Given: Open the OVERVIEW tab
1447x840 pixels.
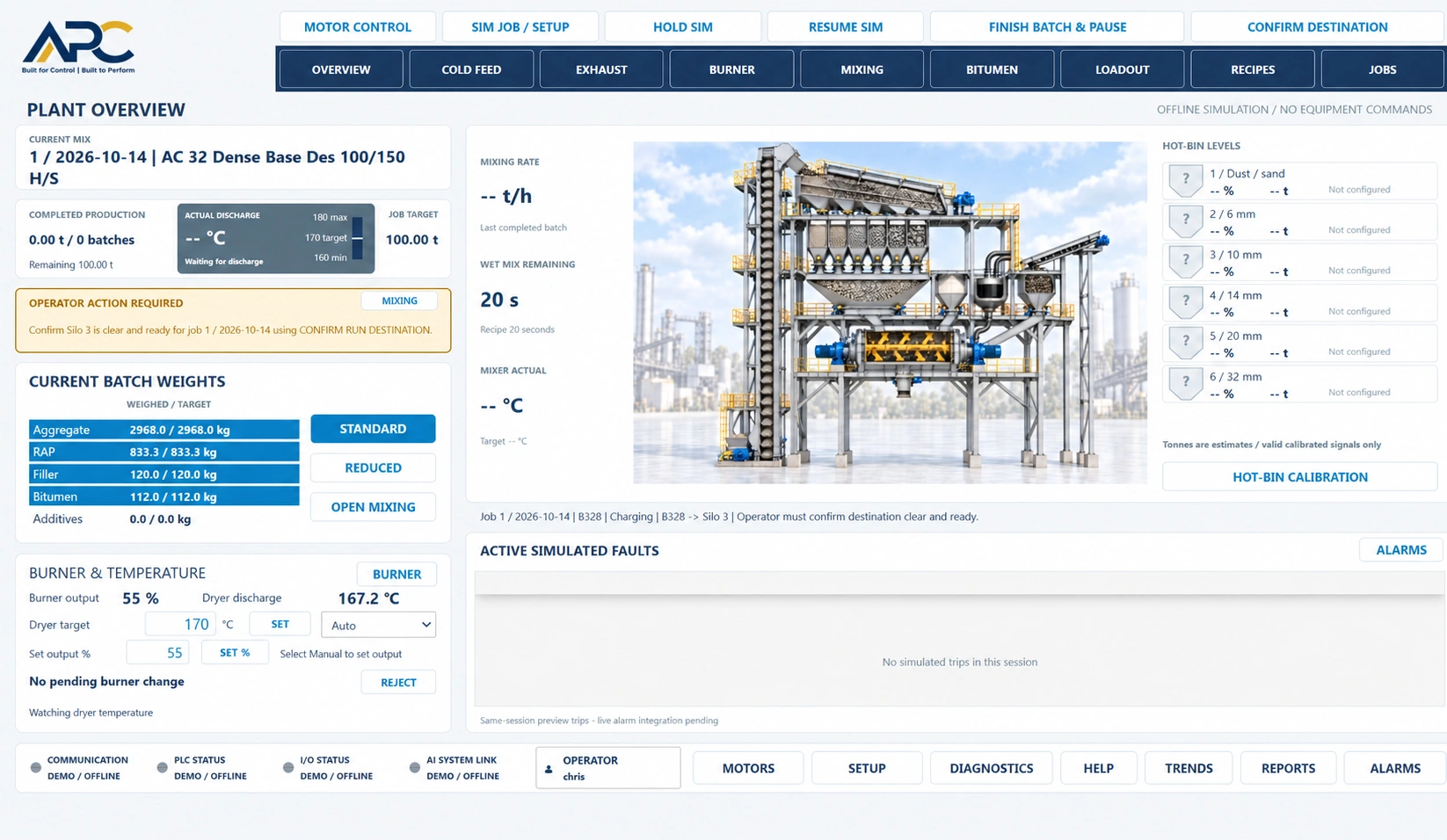Looking at the screenshot, I should [341, 69].
